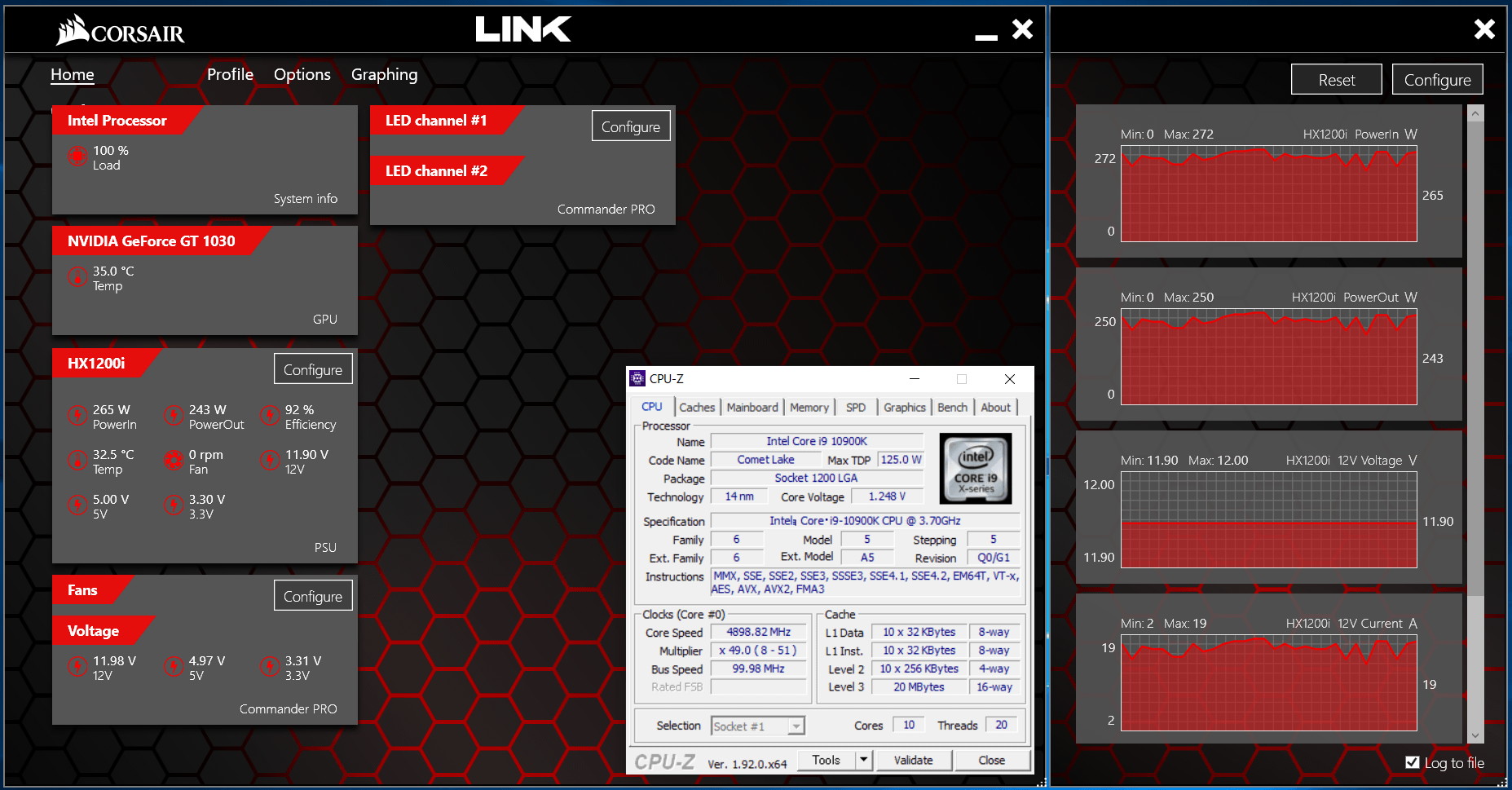This screenshot has width=1512, height=790.
Task: Click the Validate button in CPU-Z
Action: pyautogui.click(x=913, y=760)
